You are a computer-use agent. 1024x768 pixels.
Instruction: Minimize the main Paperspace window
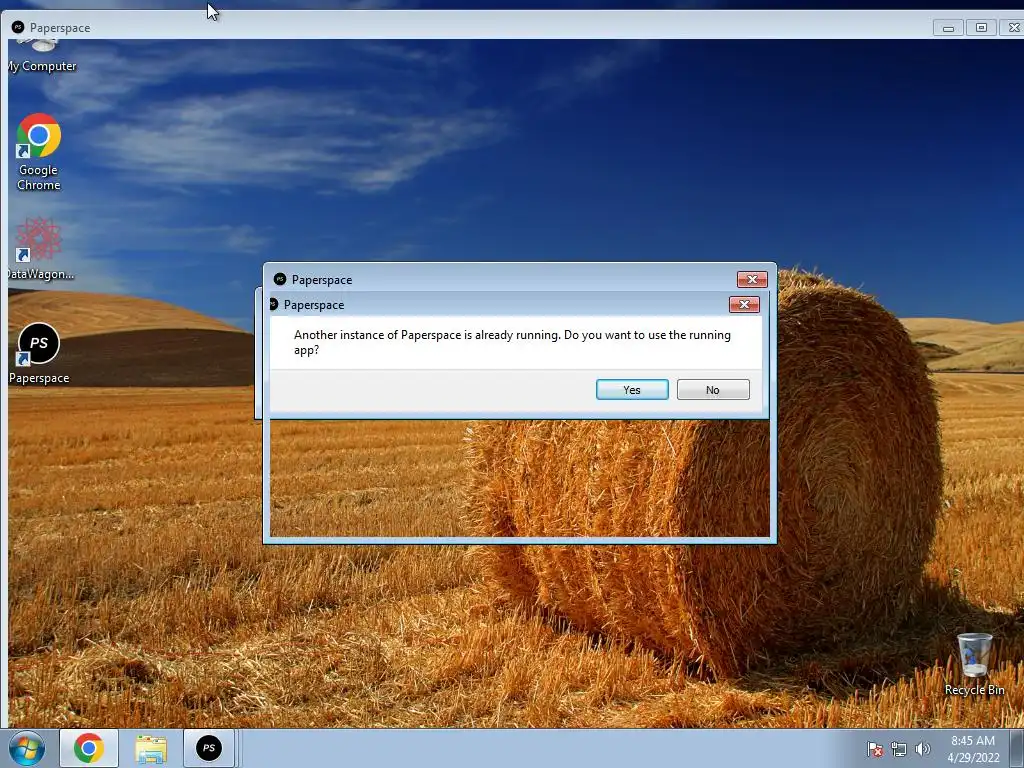[948, 27]
